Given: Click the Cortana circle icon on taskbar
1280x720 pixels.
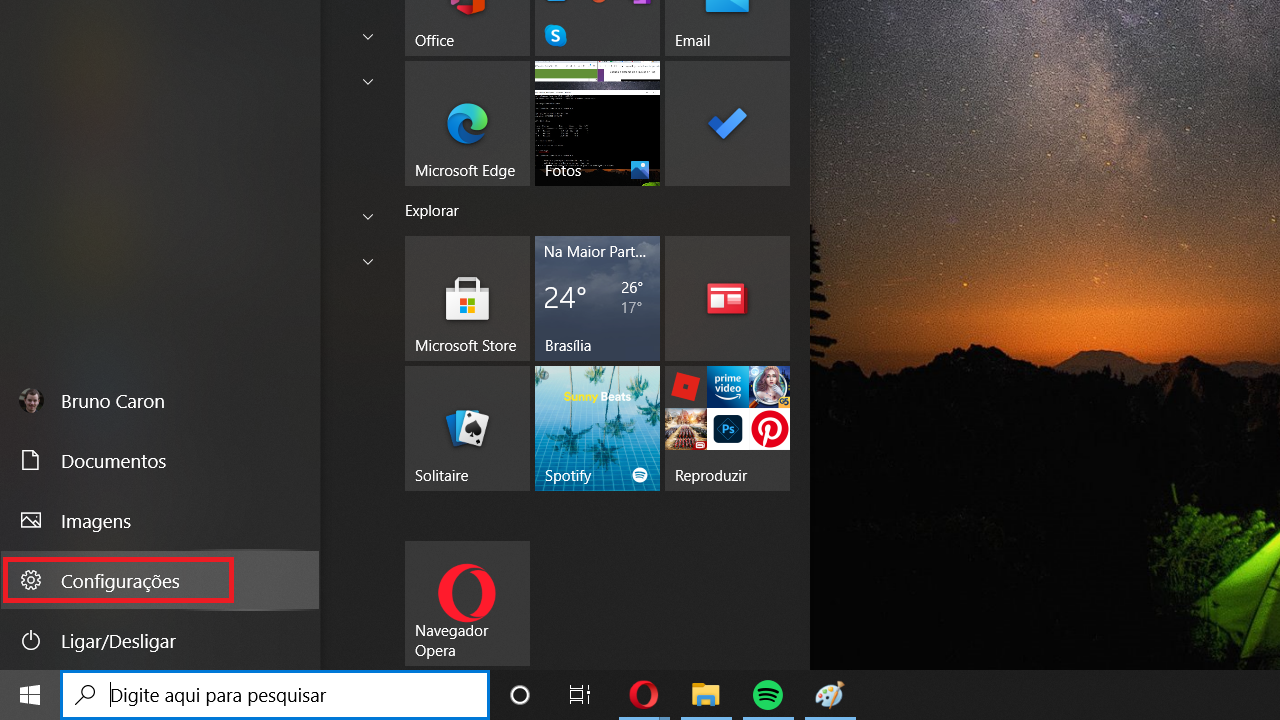Looking at the screenshot, I should [520, 695].
